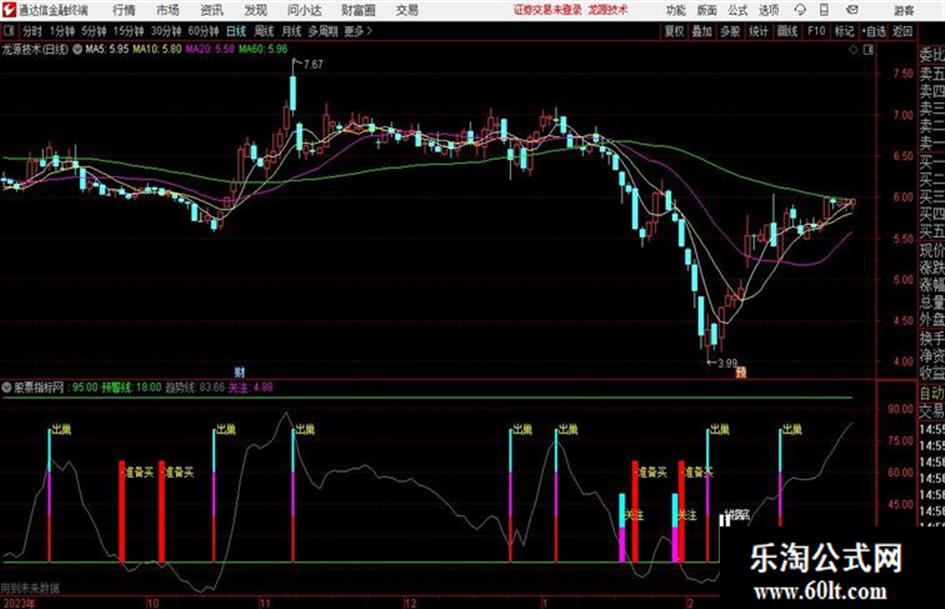Open the 财富圈 menu
Screen dimensions: 945x609
click(358, 10)
